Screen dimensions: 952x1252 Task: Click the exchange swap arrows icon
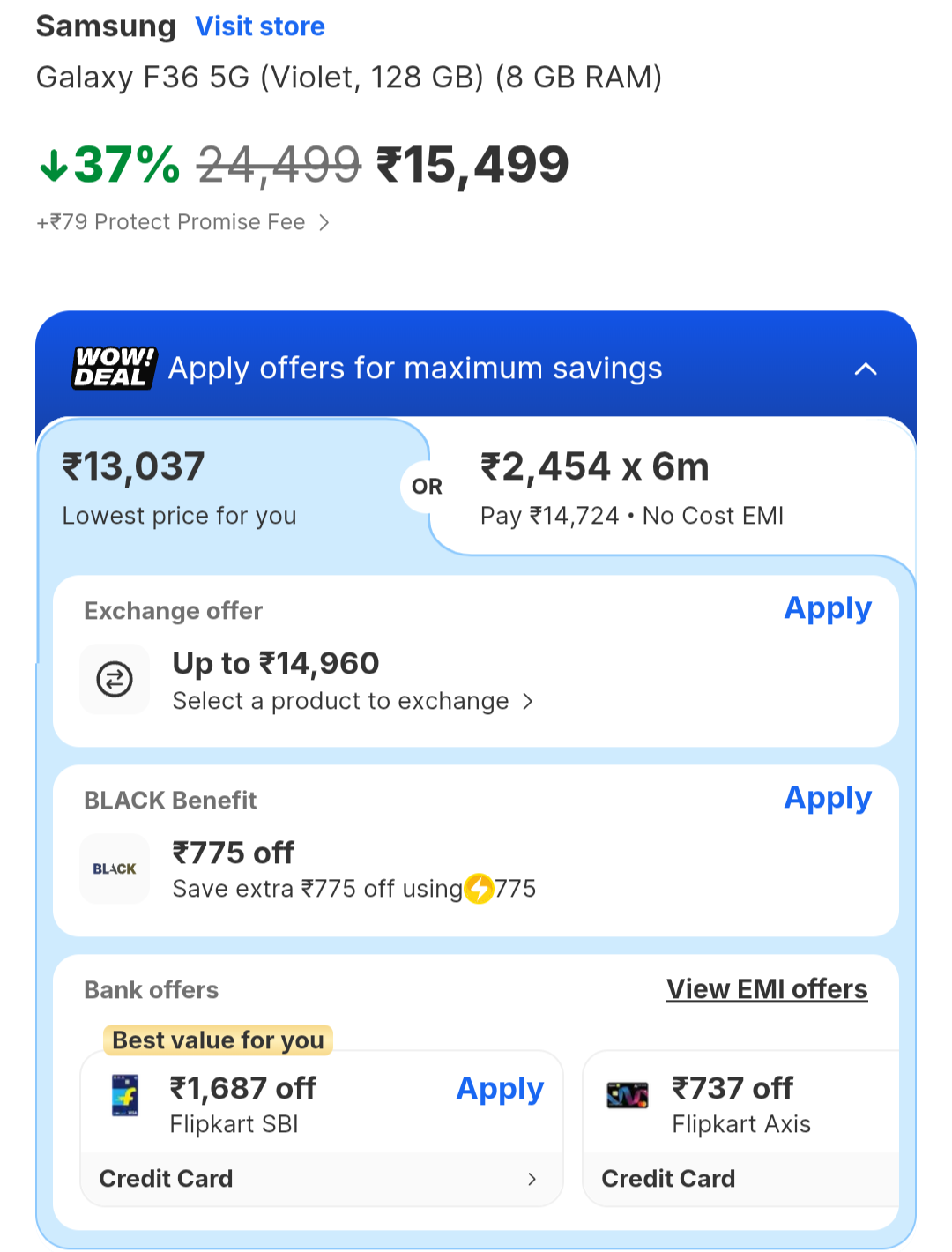115,679
